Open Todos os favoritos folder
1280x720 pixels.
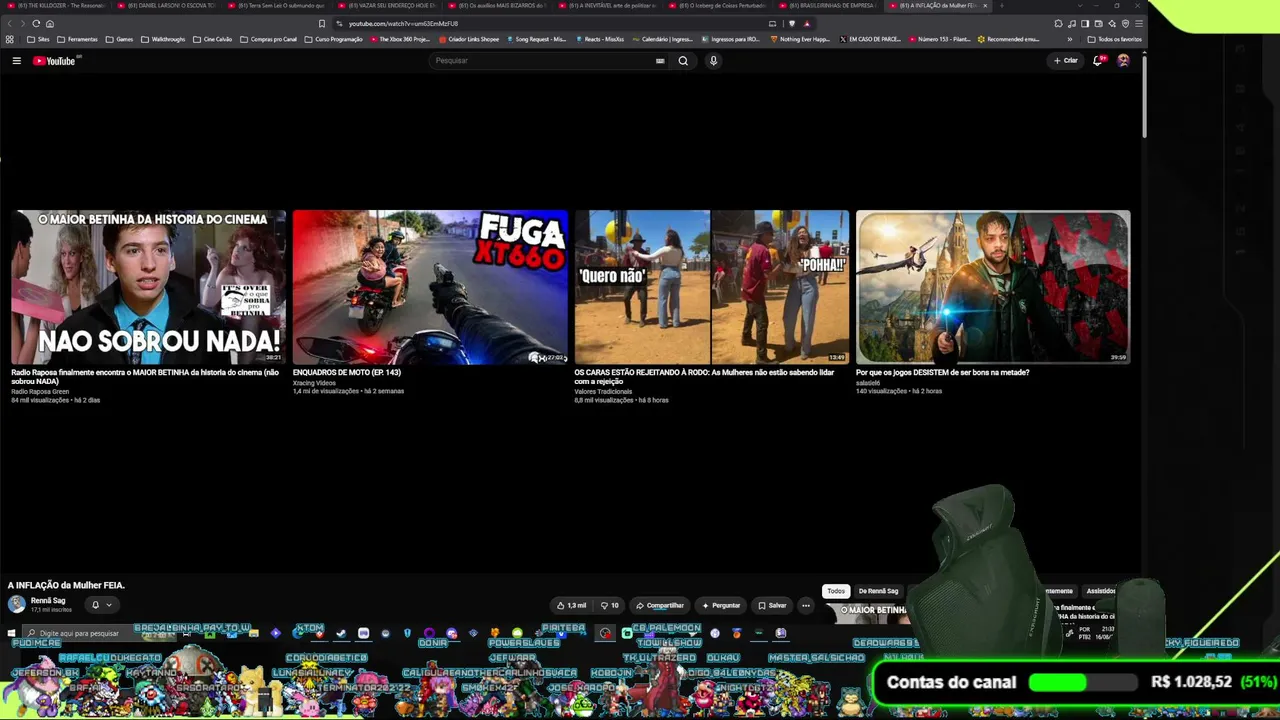coord(1115,39)
